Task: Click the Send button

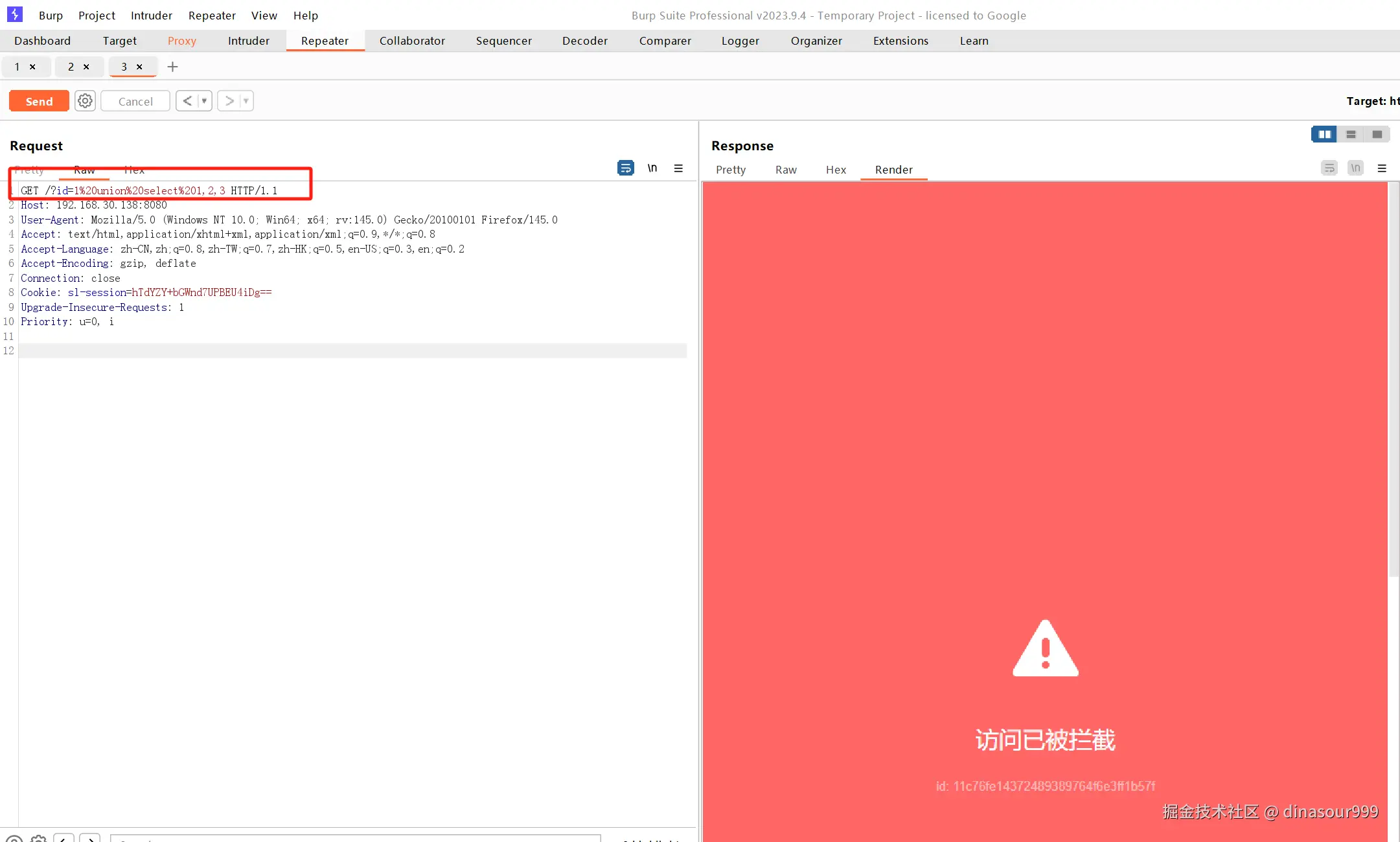Action: click(39, 101)
